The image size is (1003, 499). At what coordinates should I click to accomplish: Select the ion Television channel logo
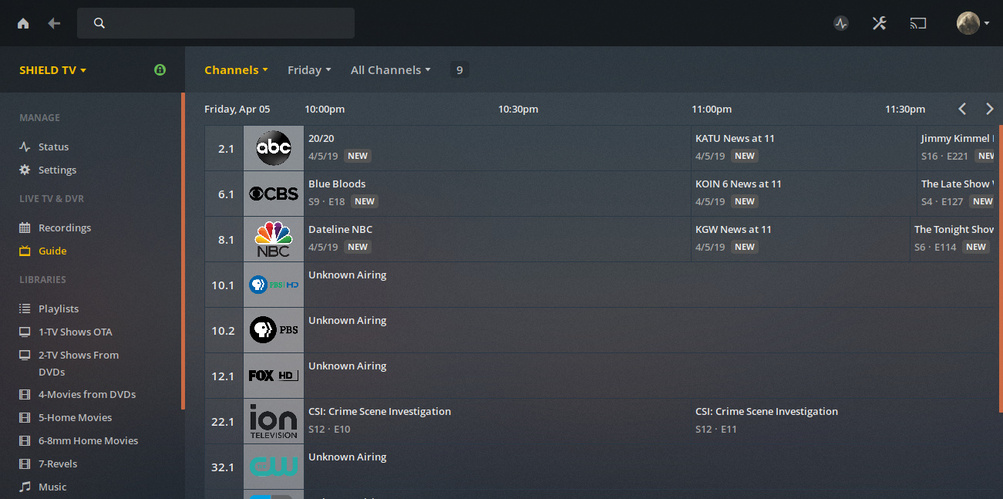click(x=274, y=421)
